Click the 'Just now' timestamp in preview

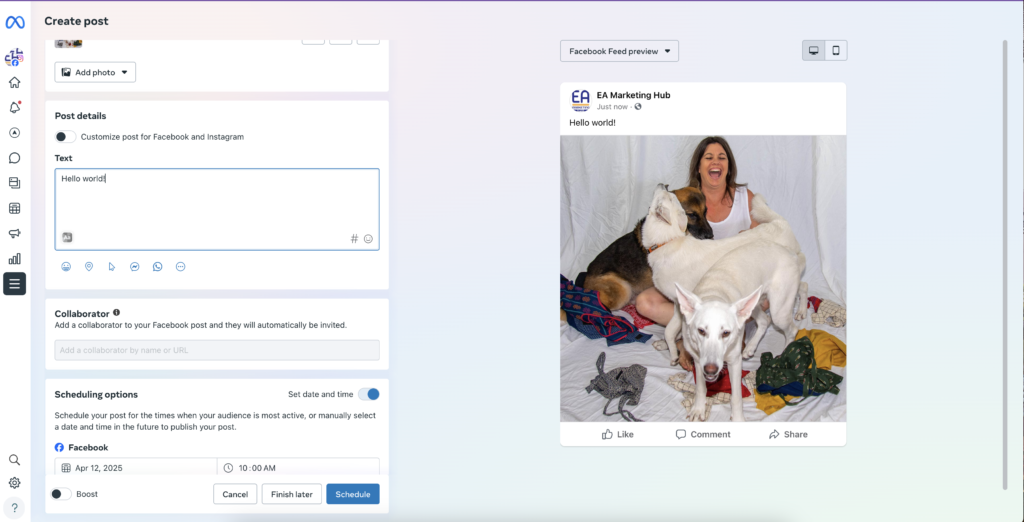612,106
